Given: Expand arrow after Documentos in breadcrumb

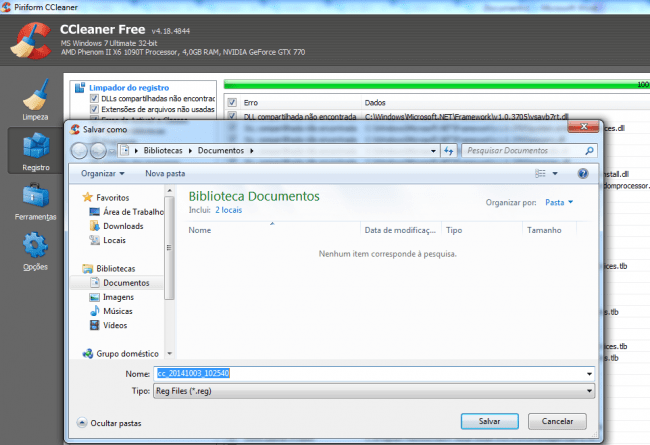Looking at the screenshot, I should 252,151.
